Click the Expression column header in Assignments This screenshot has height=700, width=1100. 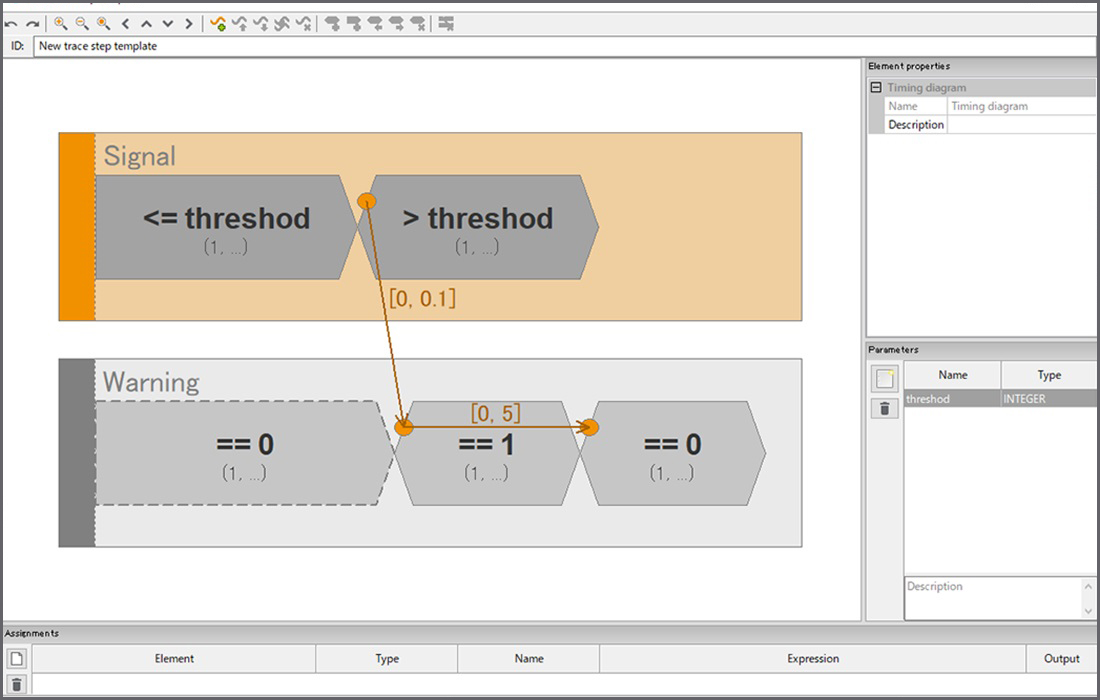pos(812,659)
